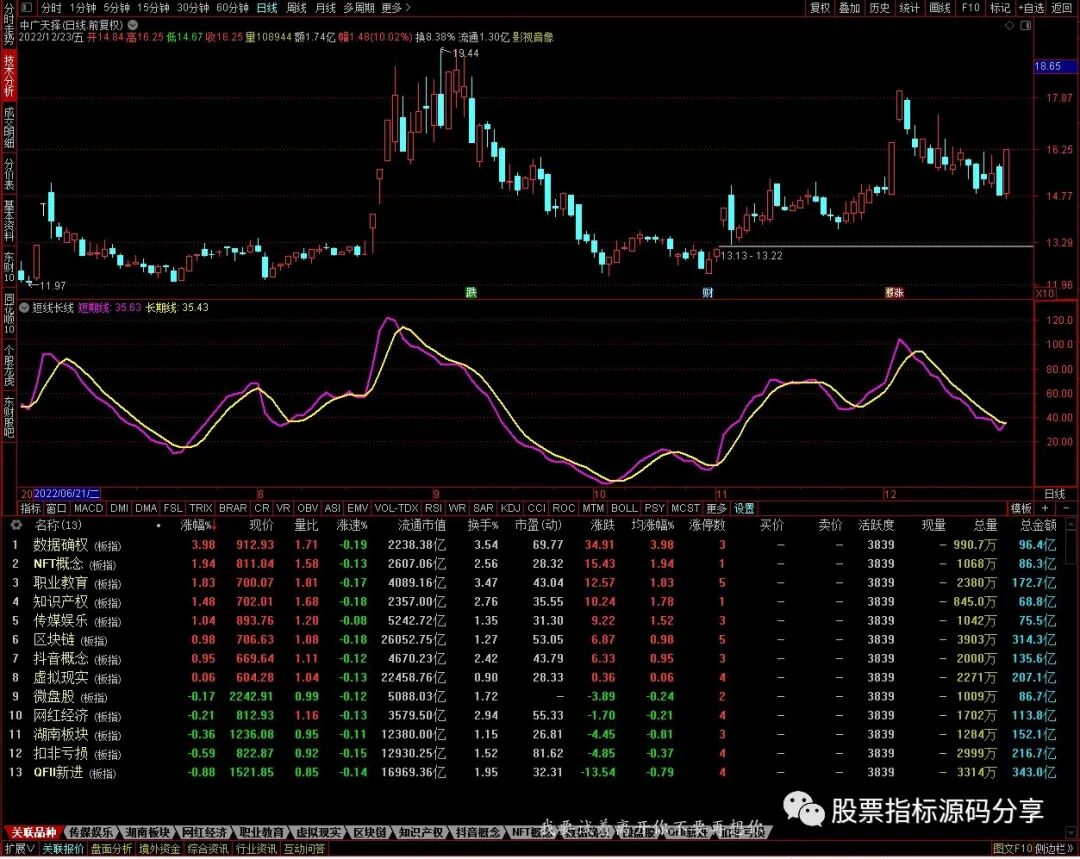1080x859 pixels.
Task: Open the 模板 template menu
Action: click(1021, 508)
